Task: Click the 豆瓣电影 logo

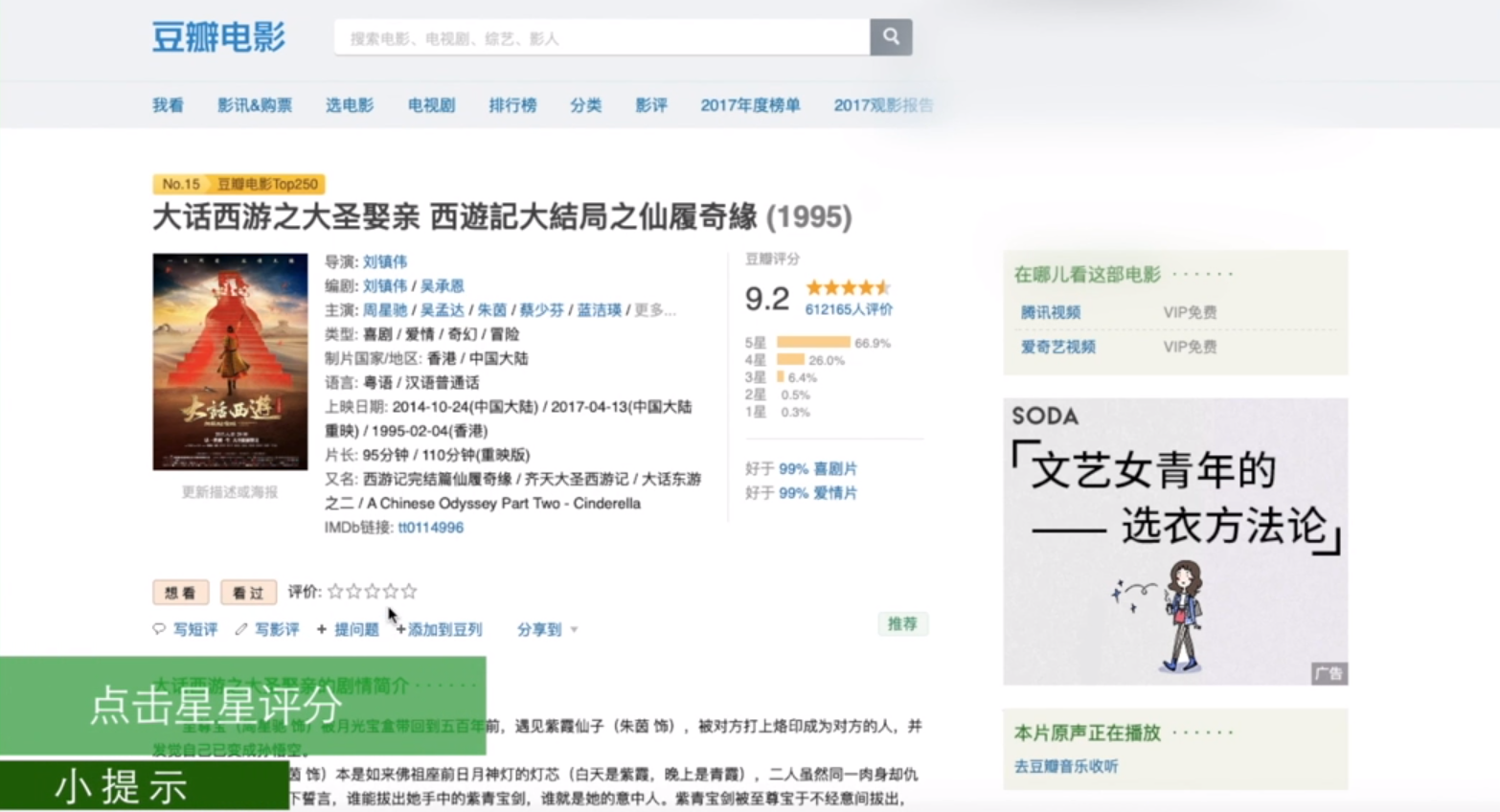Action: [x=218, y=37]
